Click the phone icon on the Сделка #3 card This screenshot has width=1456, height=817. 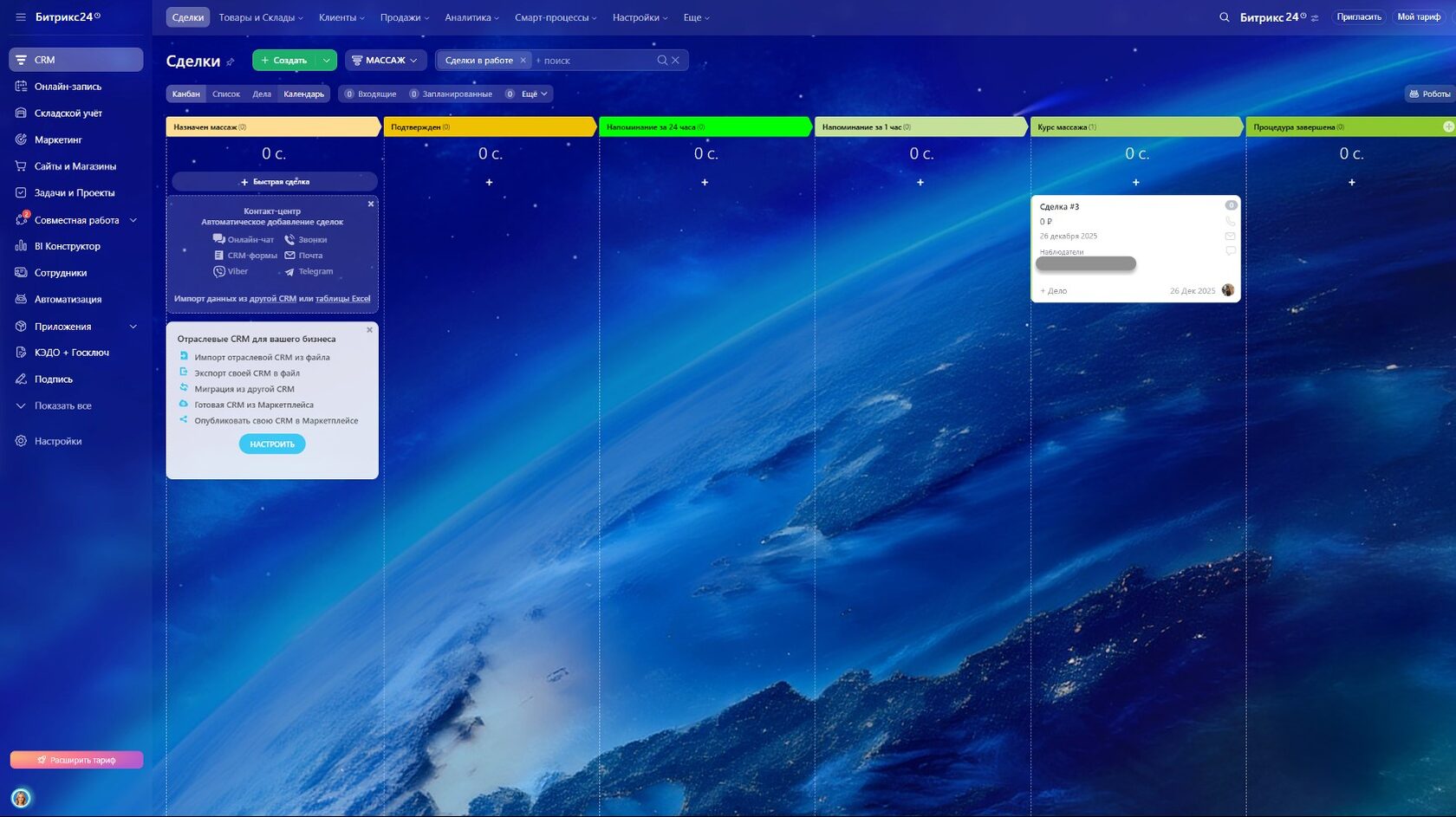[1230, 221]
